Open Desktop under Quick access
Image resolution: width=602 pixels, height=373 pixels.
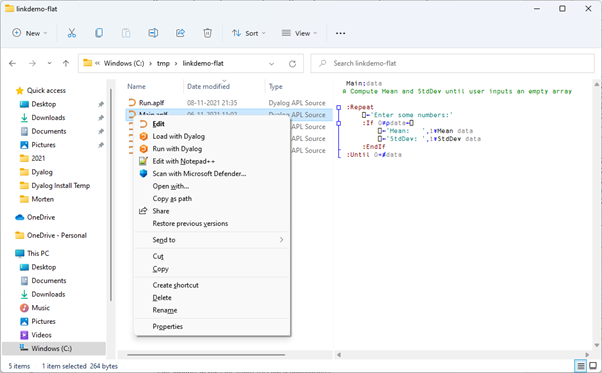coord(44,104)
